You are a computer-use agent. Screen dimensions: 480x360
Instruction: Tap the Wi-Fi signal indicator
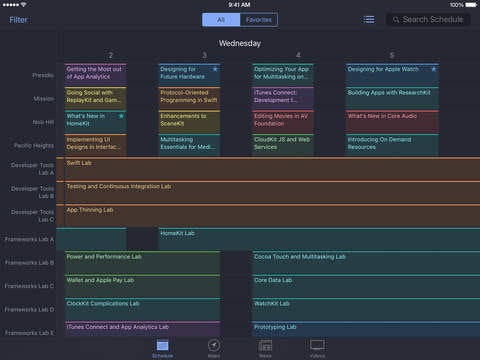click(23, 5)
